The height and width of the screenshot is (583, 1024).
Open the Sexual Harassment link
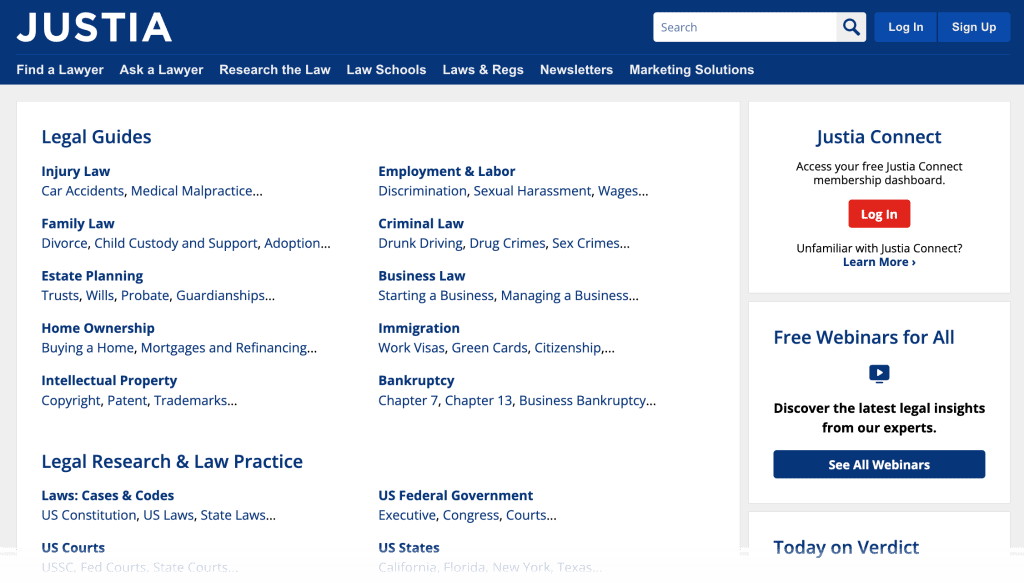coord(532,191)
